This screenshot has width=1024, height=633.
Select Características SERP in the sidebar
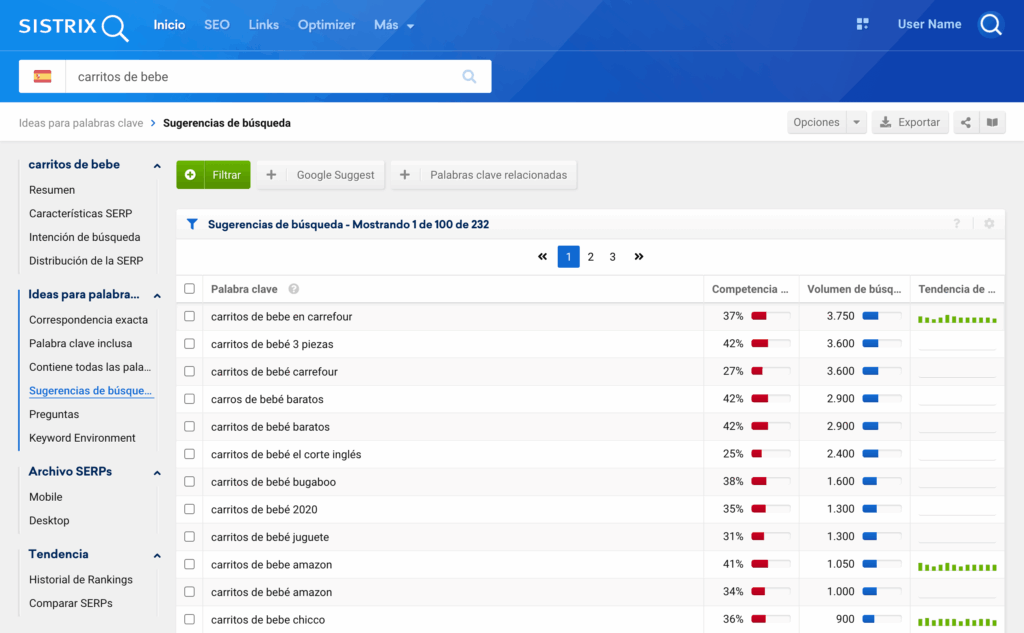[x=80, y=214]
